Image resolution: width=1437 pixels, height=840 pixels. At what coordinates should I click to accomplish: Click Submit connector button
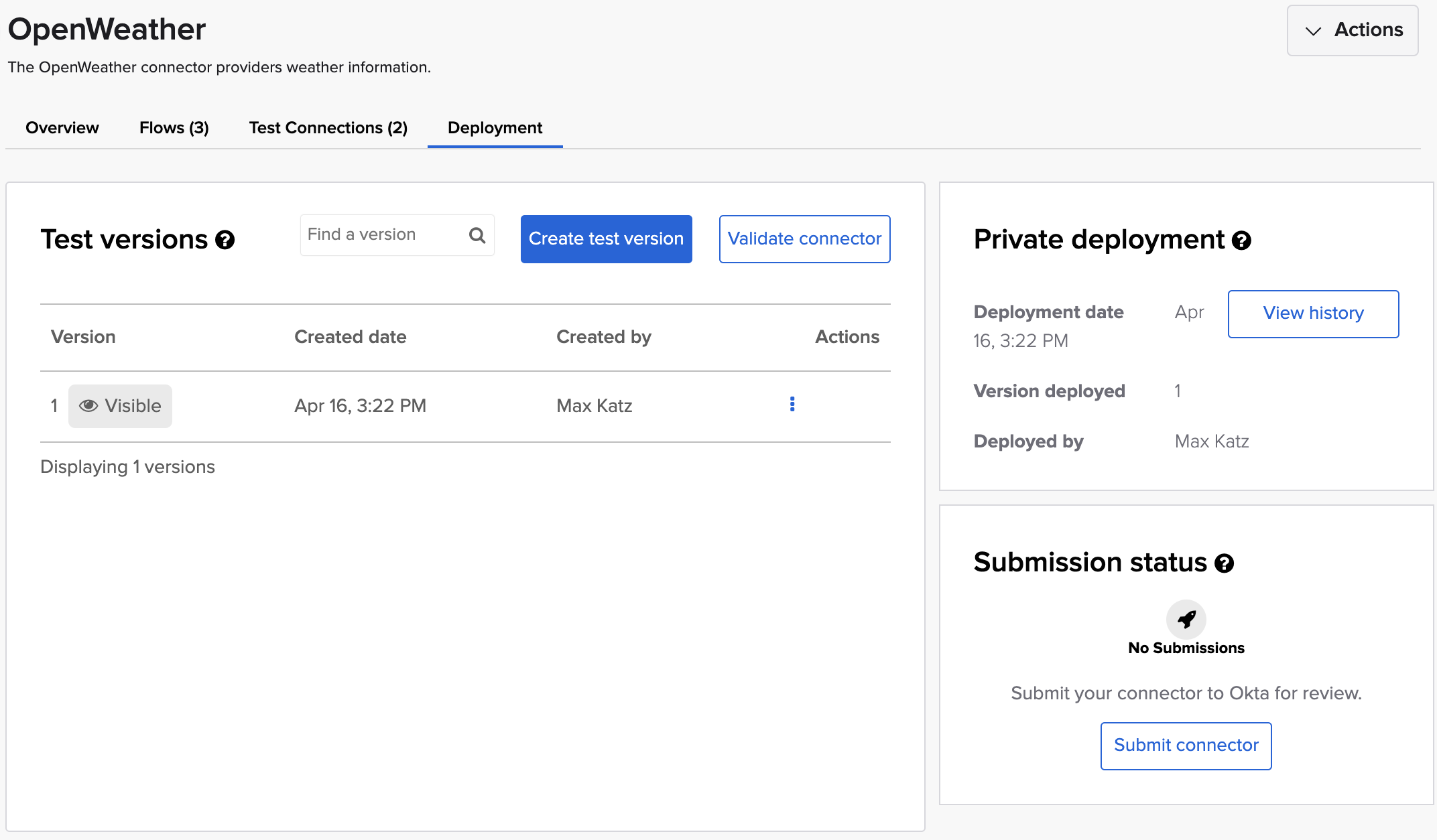1186,746
